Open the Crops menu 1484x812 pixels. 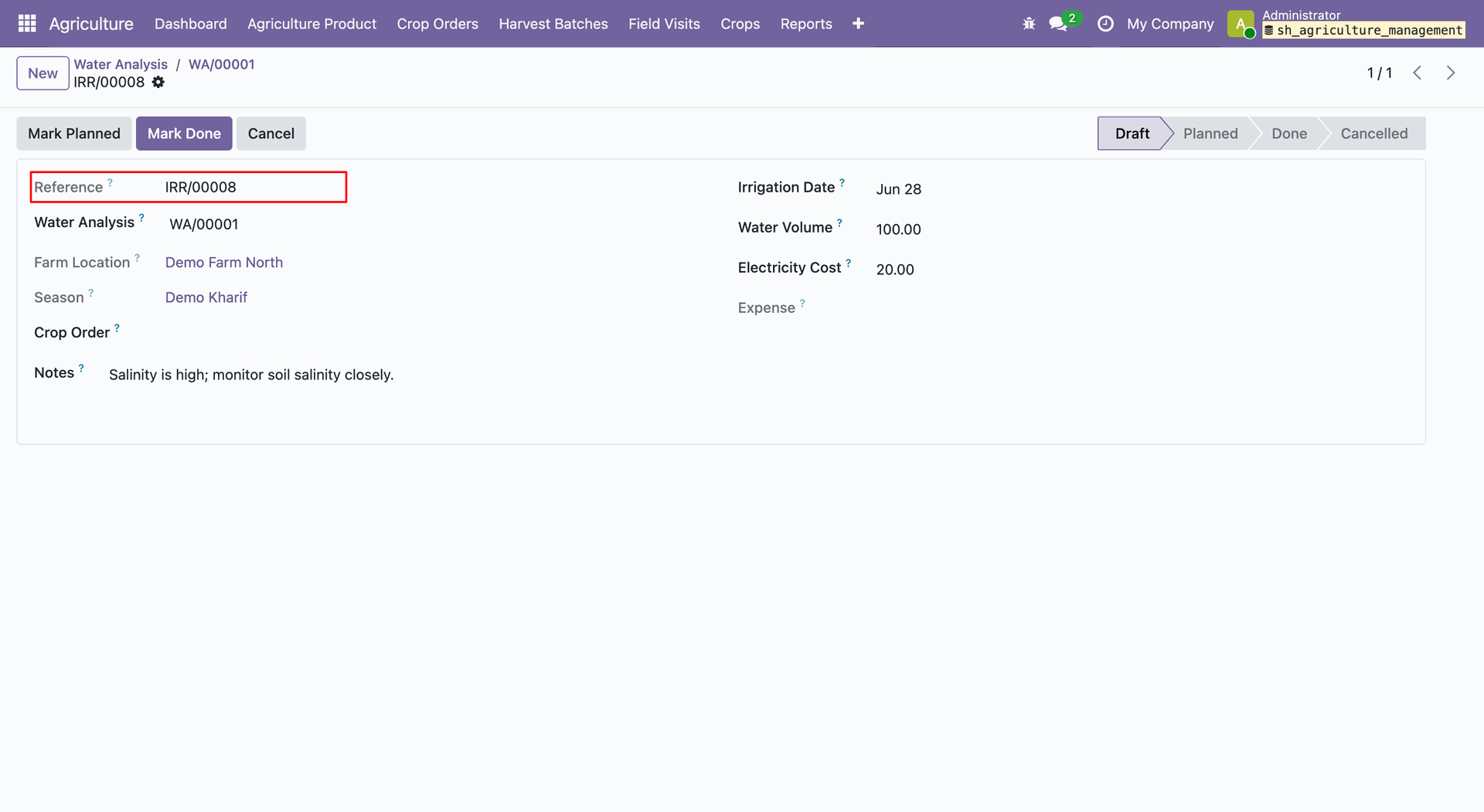point(740,24)
